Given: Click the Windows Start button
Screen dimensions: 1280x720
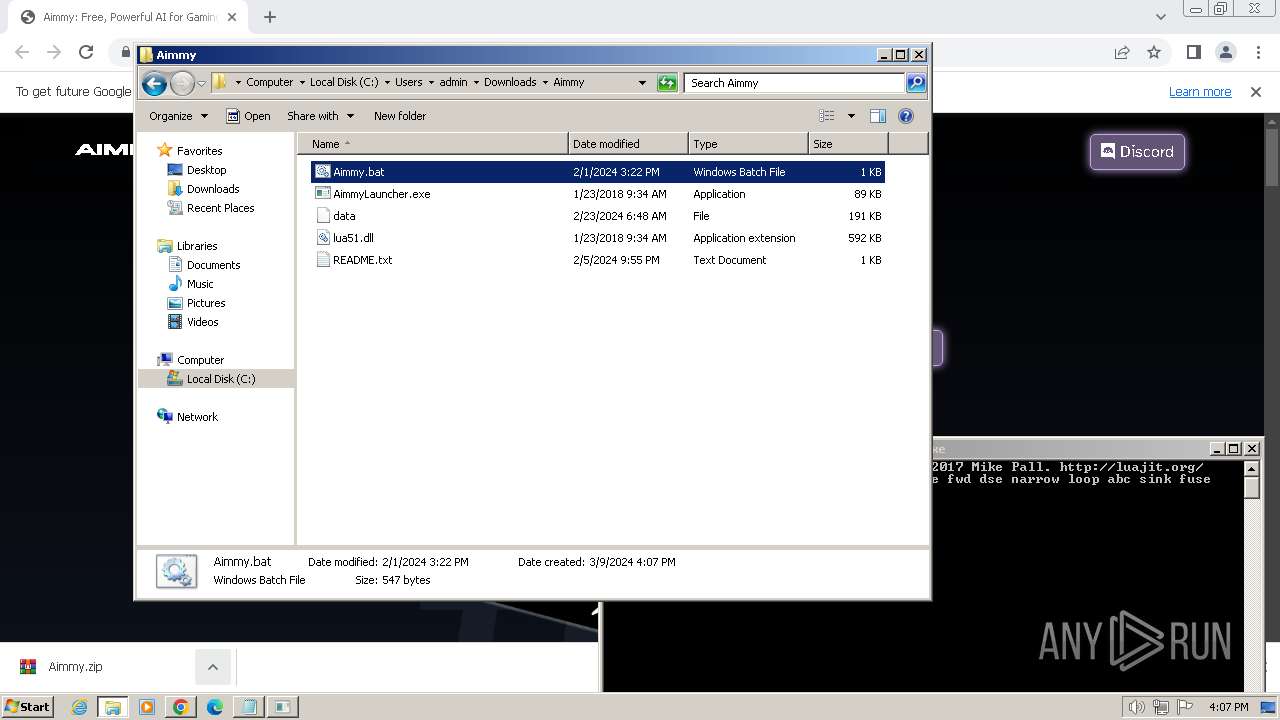Looking at the screenshot, I should 28,706.
